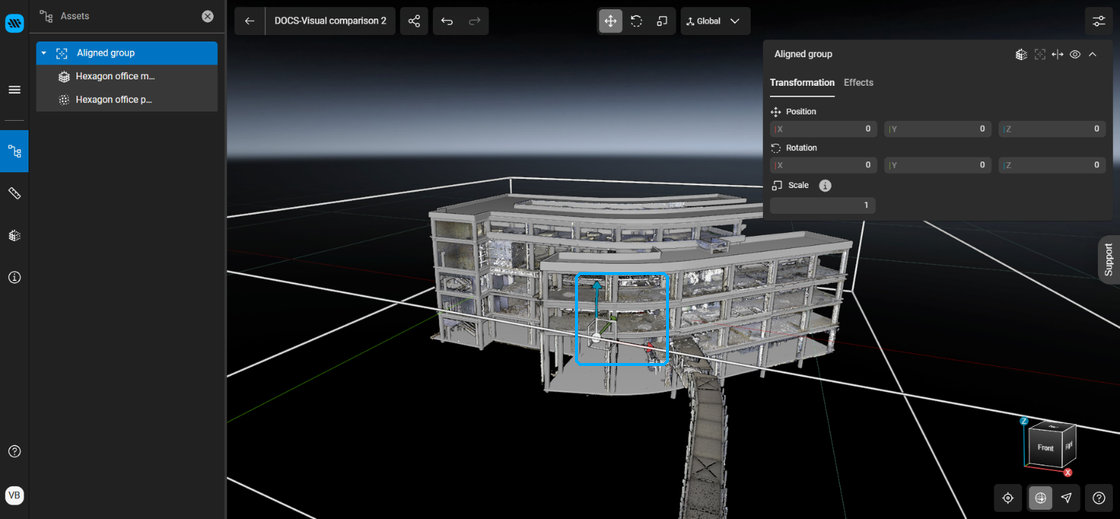Click the recenter target view button
The height and width of the screenshot is (519, 1120).
point(1008,498)
